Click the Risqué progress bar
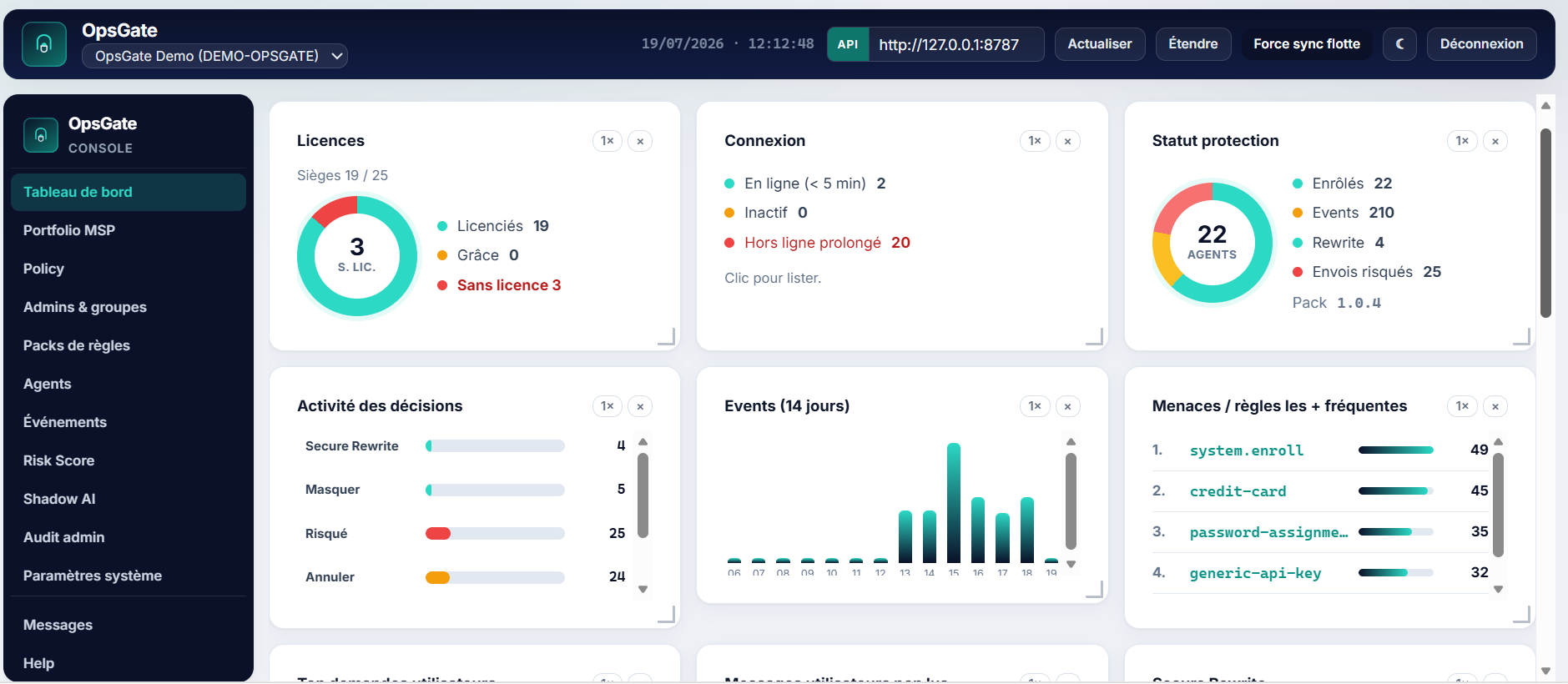Screen dimensions: 1568x684 (495, 534)
